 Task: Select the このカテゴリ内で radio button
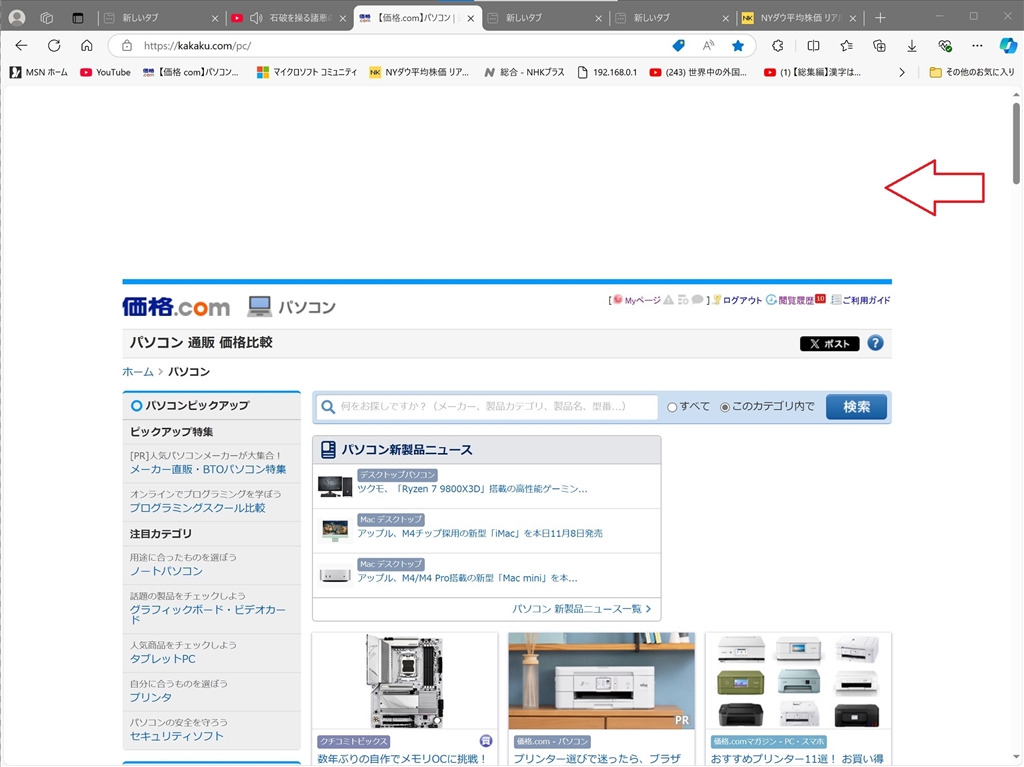tap(725, 407)
